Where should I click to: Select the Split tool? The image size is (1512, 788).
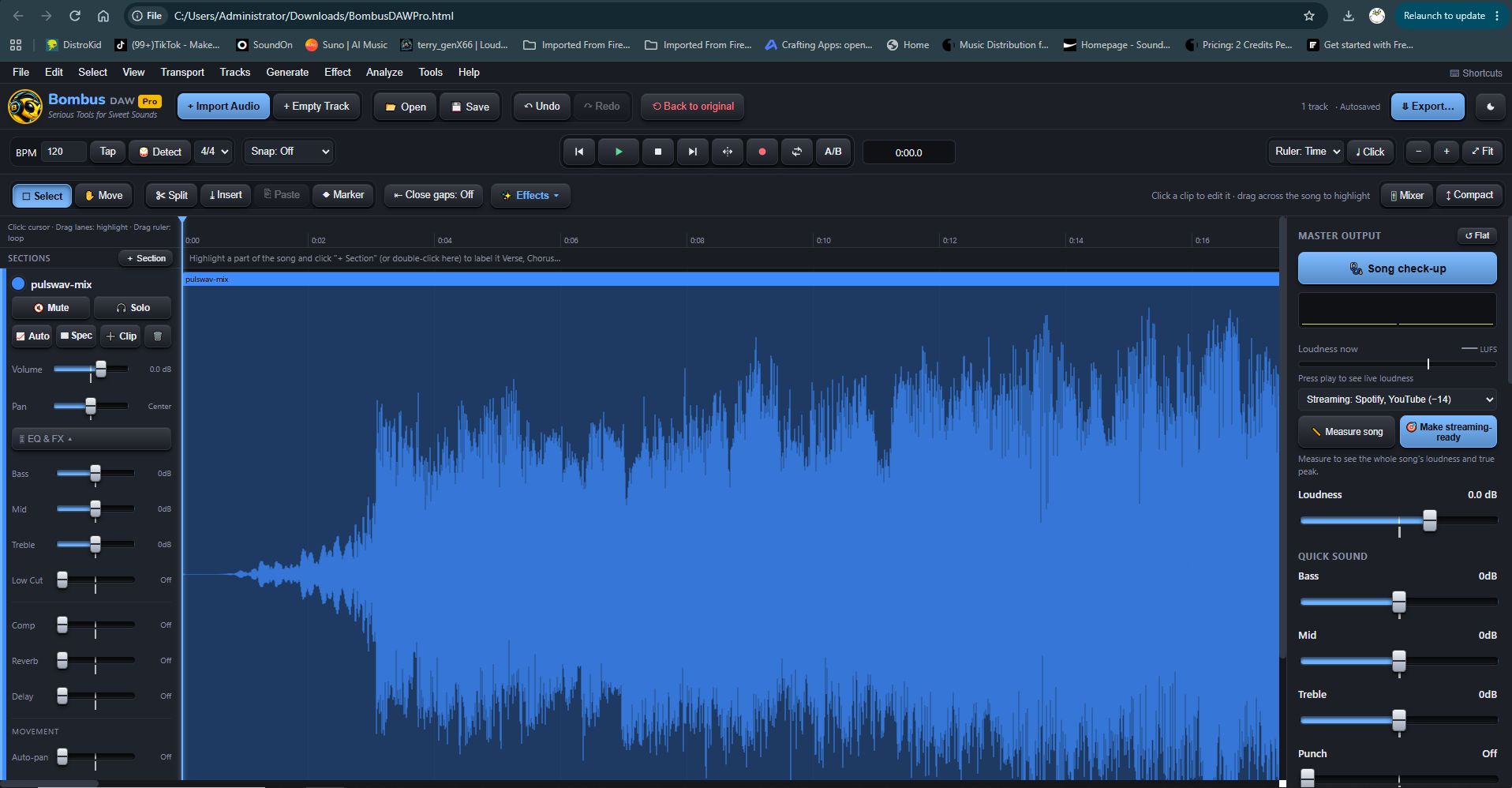[171, 195]
